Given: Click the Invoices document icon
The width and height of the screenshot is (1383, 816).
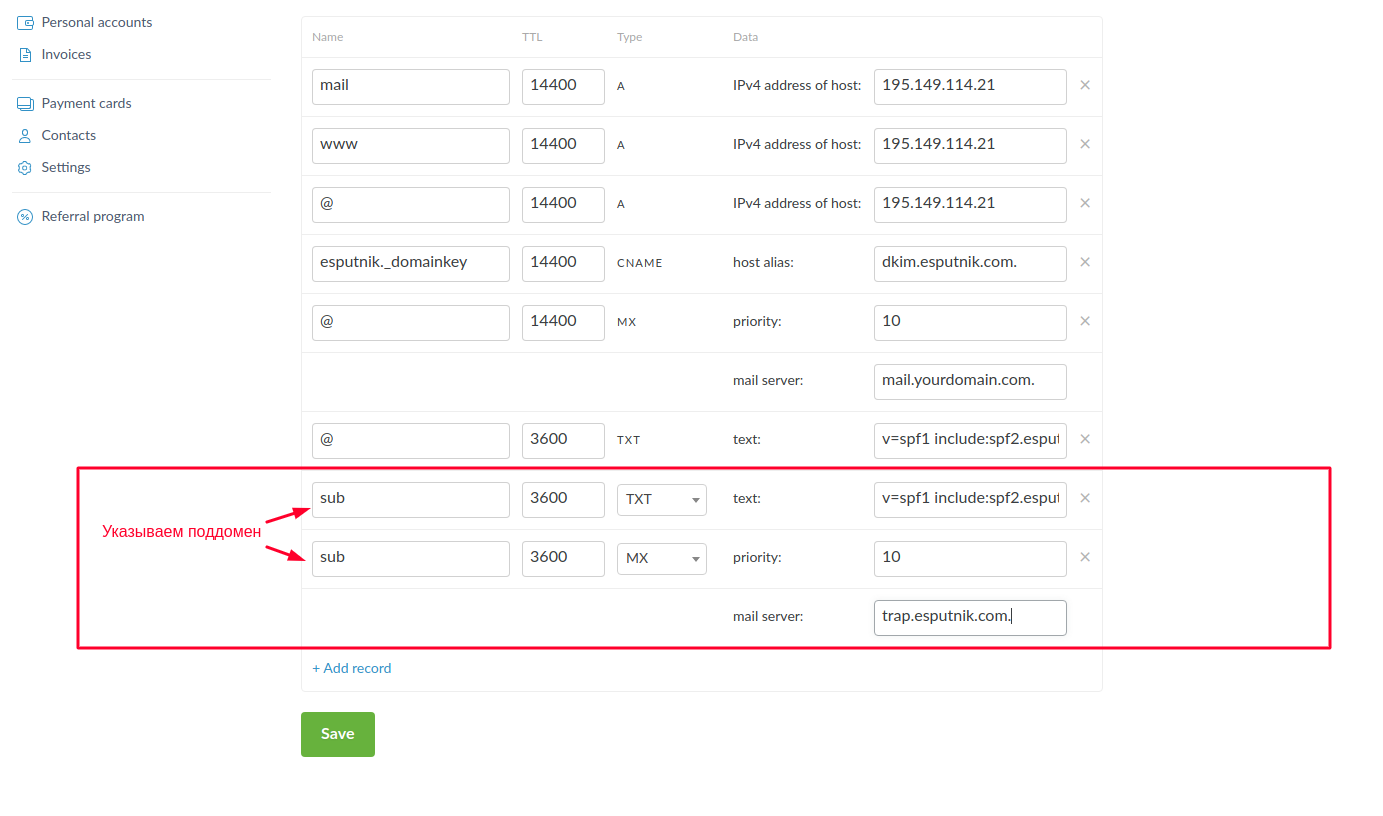Looking at the screenshot, I should tap(25, 55).
